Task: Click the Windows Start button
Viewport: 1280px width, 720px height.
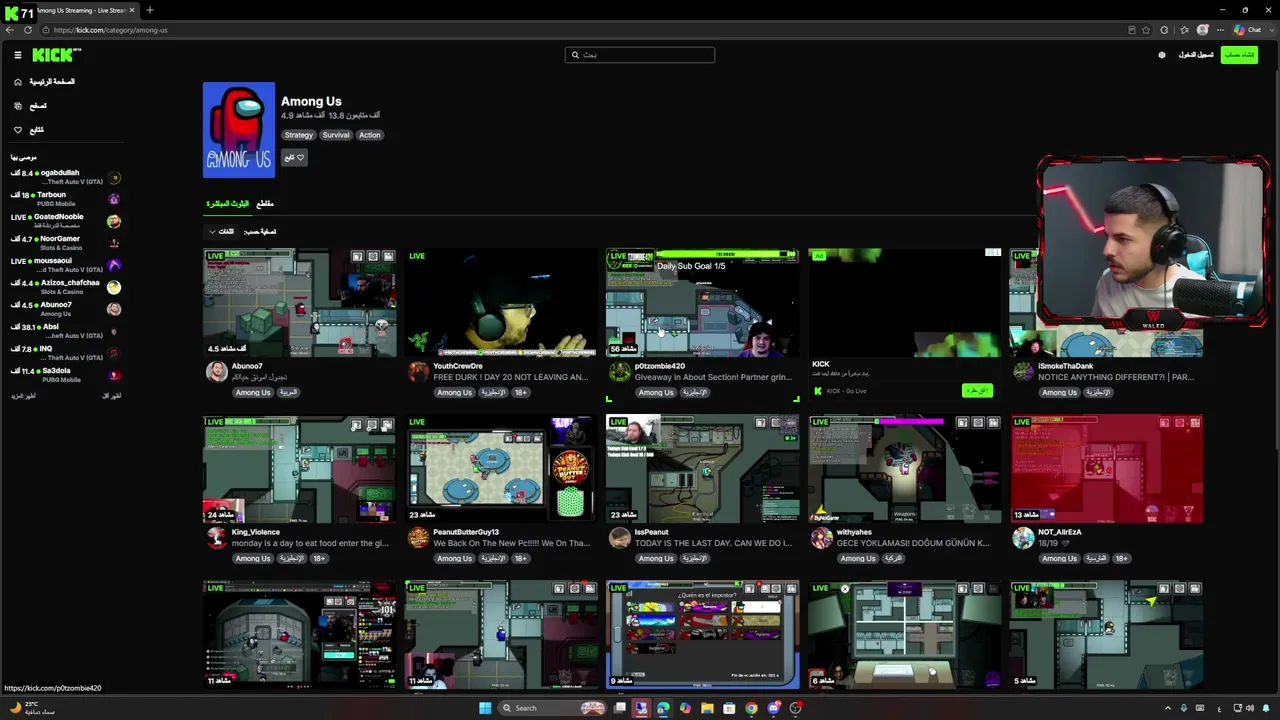Action: [485, 708]
